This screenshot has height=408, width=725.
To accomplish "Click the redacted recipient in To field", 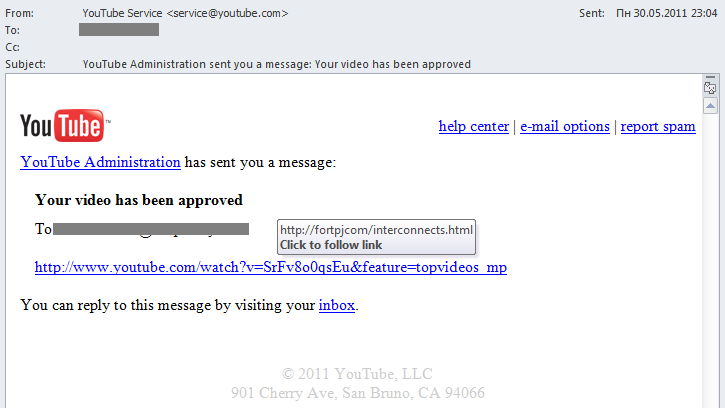I will (x=119, y=30).
